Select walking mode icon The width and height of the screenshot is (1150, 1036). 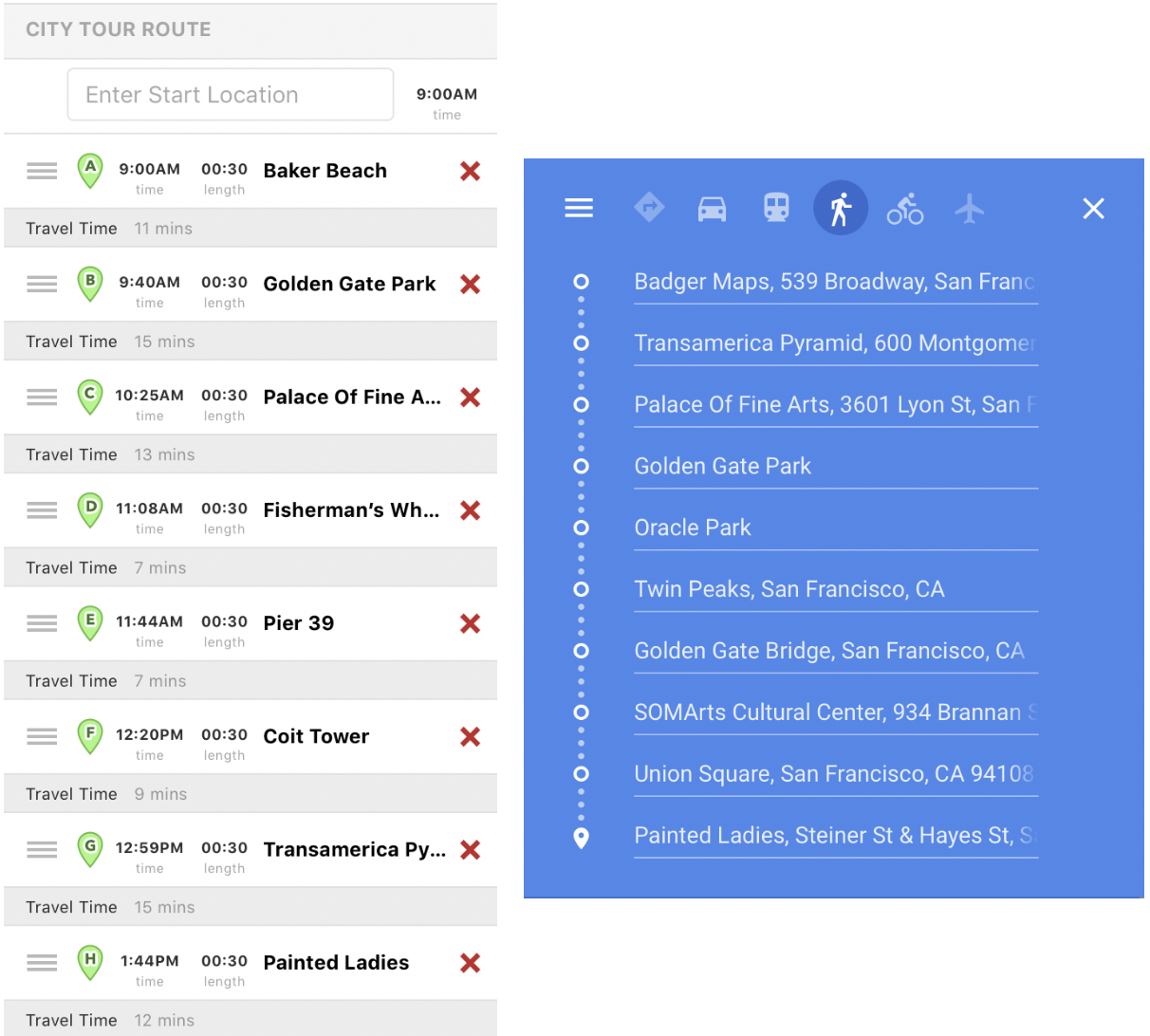[841, 208]
